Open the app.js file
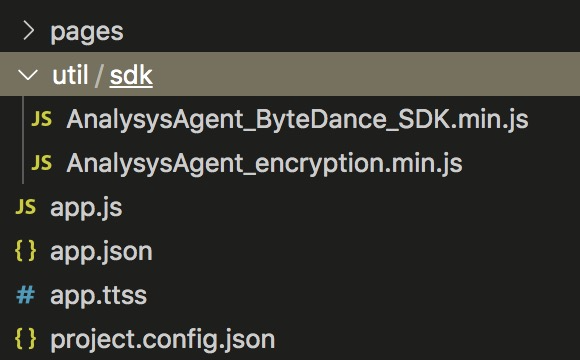580x360 pixels. click(86, 208)
